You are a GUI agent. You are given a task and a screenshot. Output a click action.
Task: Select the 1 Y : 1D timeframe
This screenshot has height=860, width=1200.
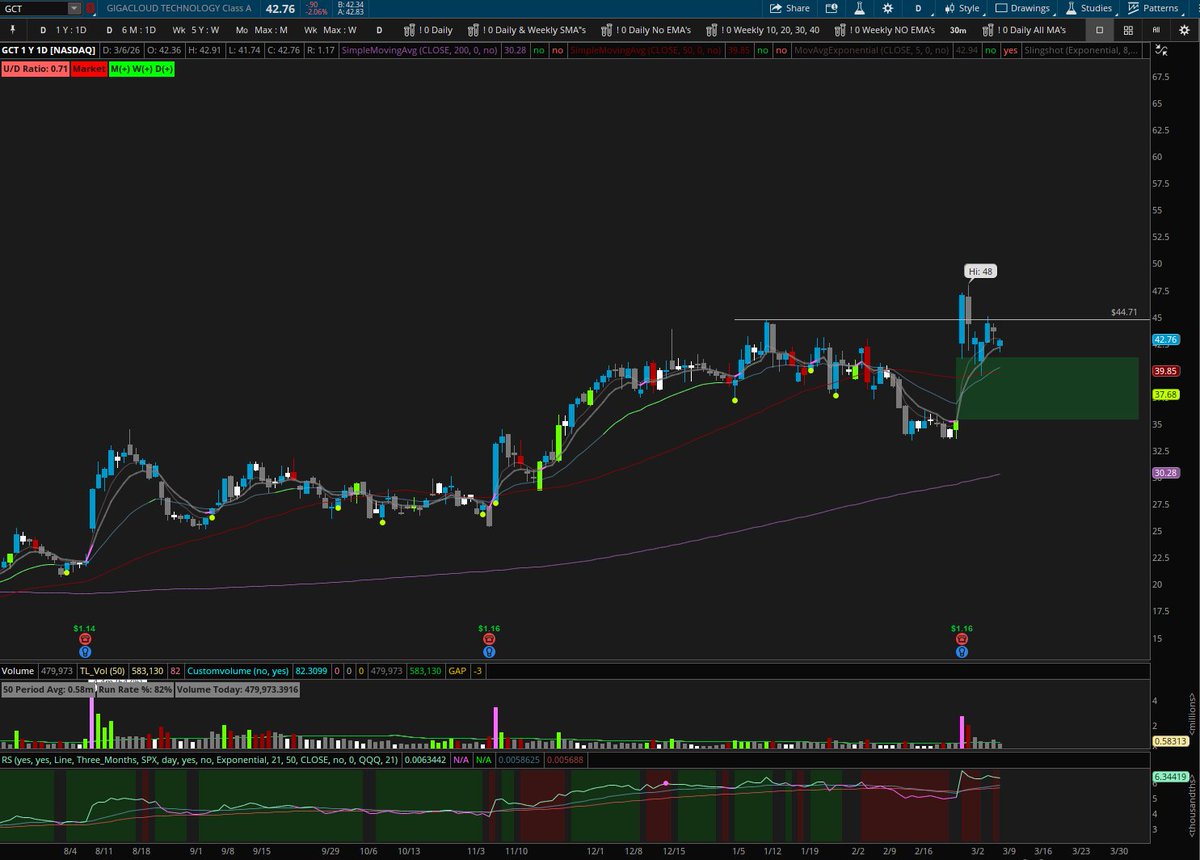[x=63, y=30]
